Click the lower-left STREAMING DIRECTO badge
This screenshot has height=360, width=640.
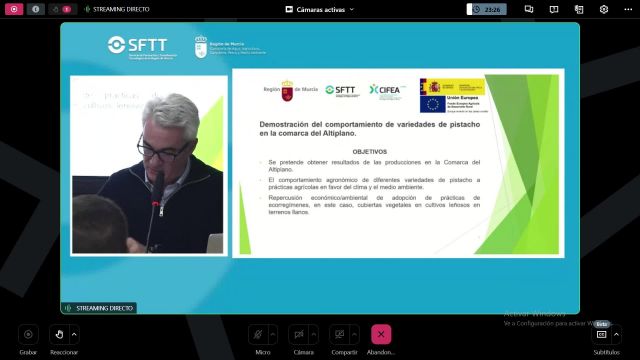(99, 308)
